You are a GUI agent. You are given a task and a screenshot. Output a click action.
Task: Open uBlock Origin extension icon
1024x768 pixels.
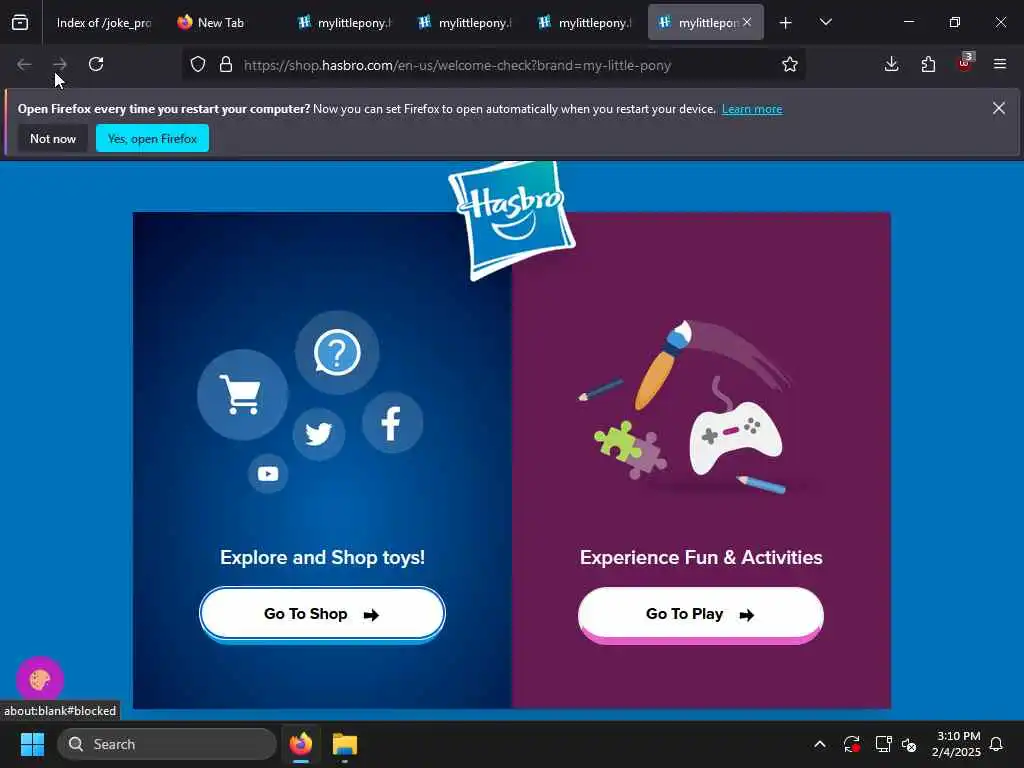pos(965,63)
